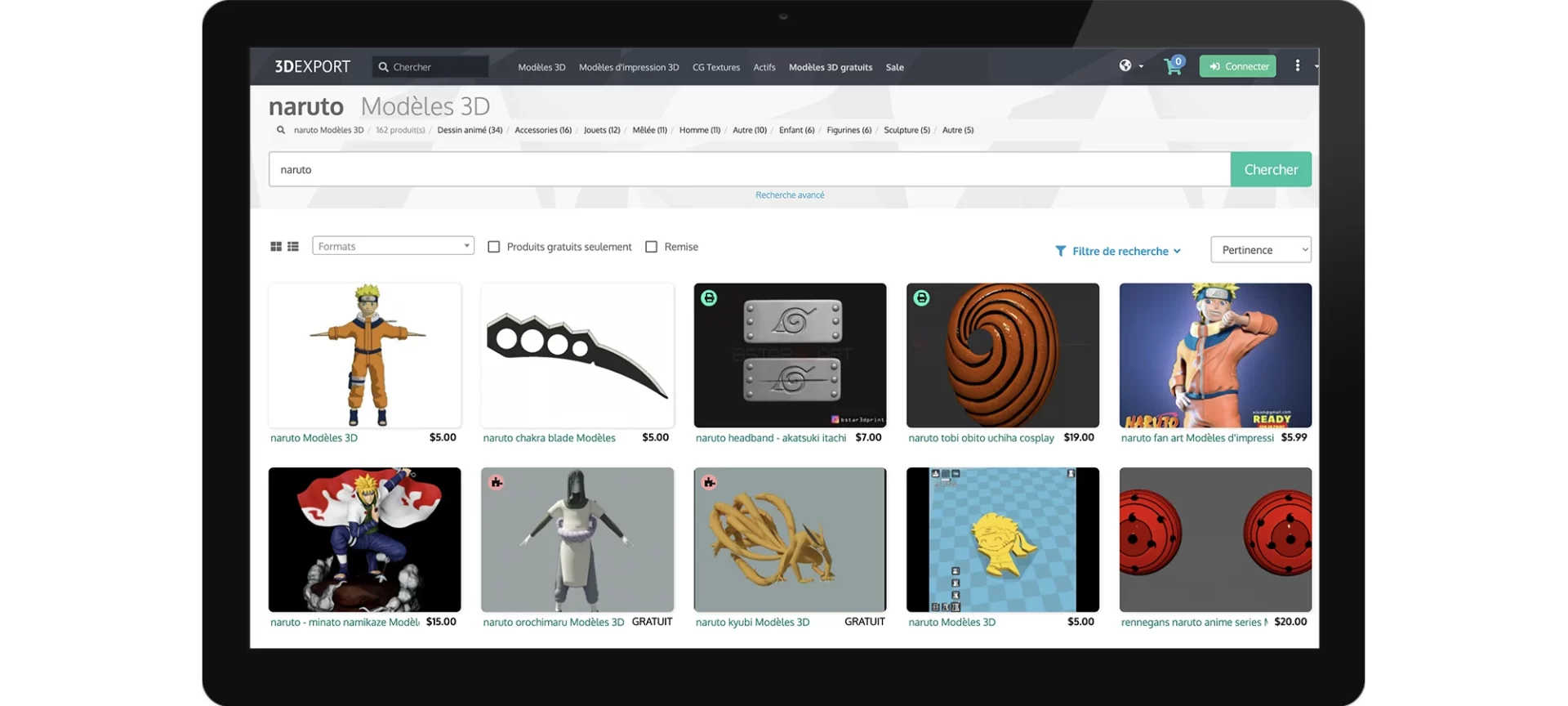
Task: Open the Pertinence sort dropdown
Action: point(1261,250)
